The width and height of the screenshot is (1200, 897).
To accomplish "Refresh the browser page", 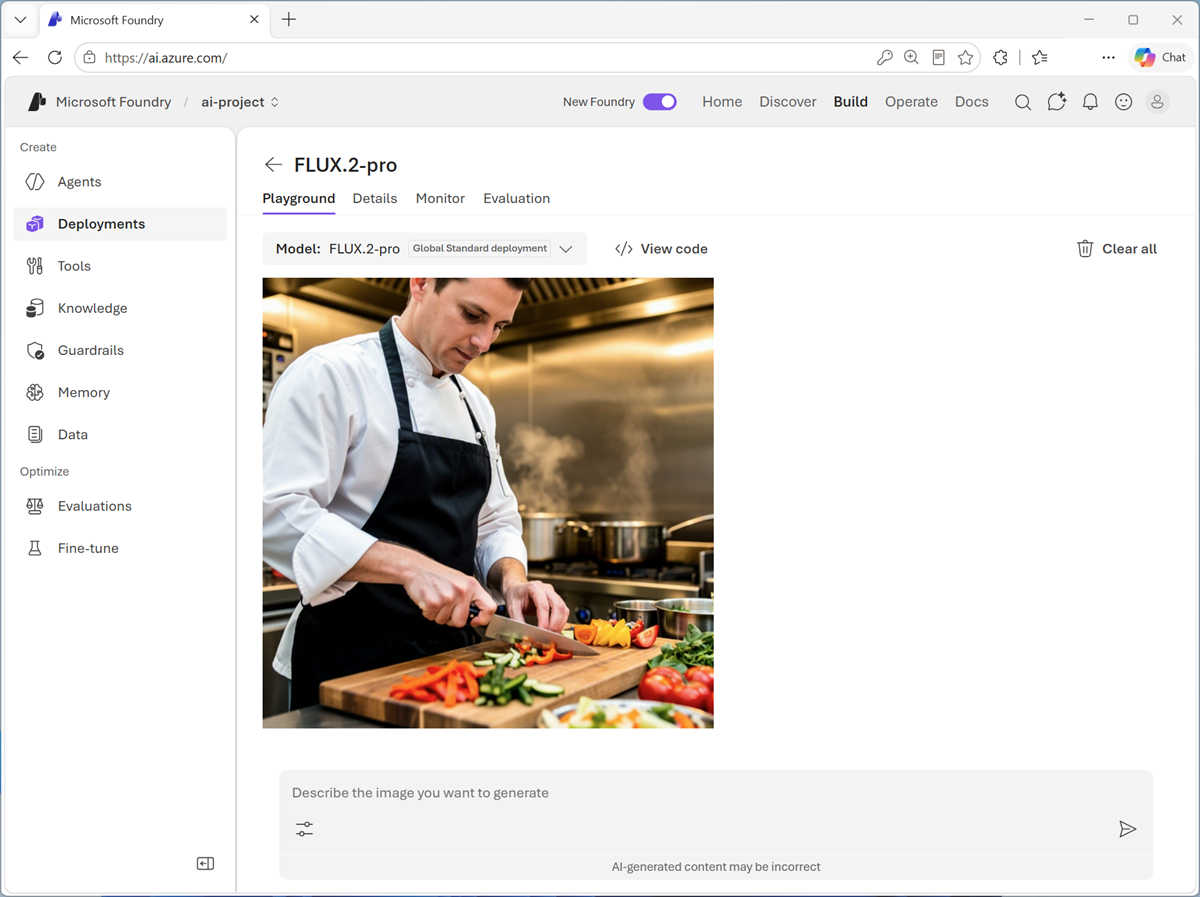I will click(x=55, y=58).
